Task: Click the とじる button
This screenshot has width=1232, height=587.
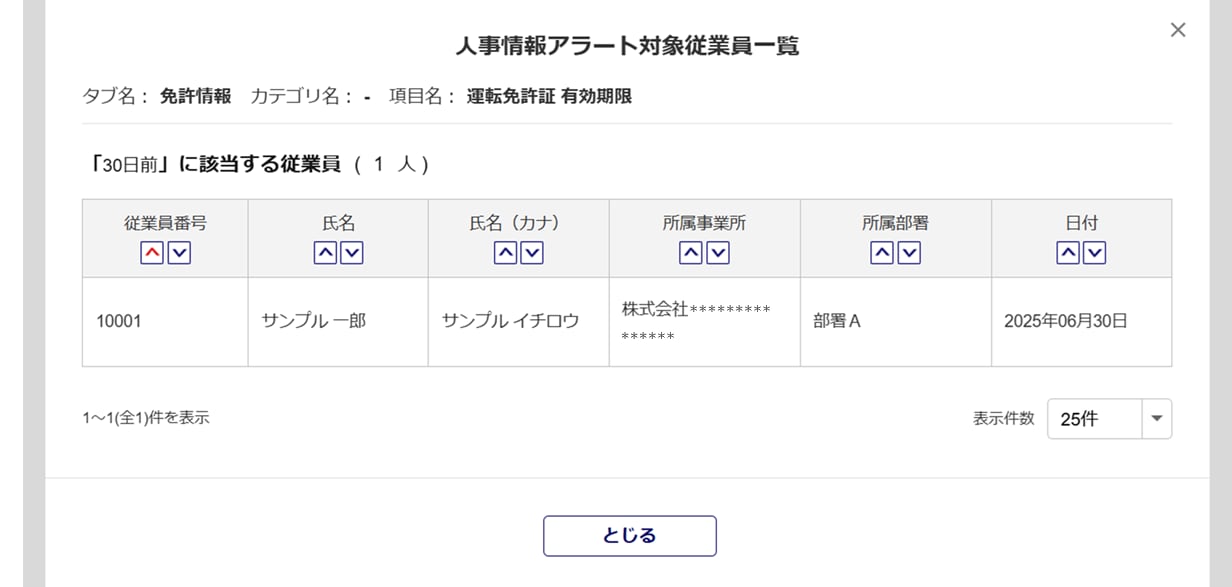Action: point(629,536)
